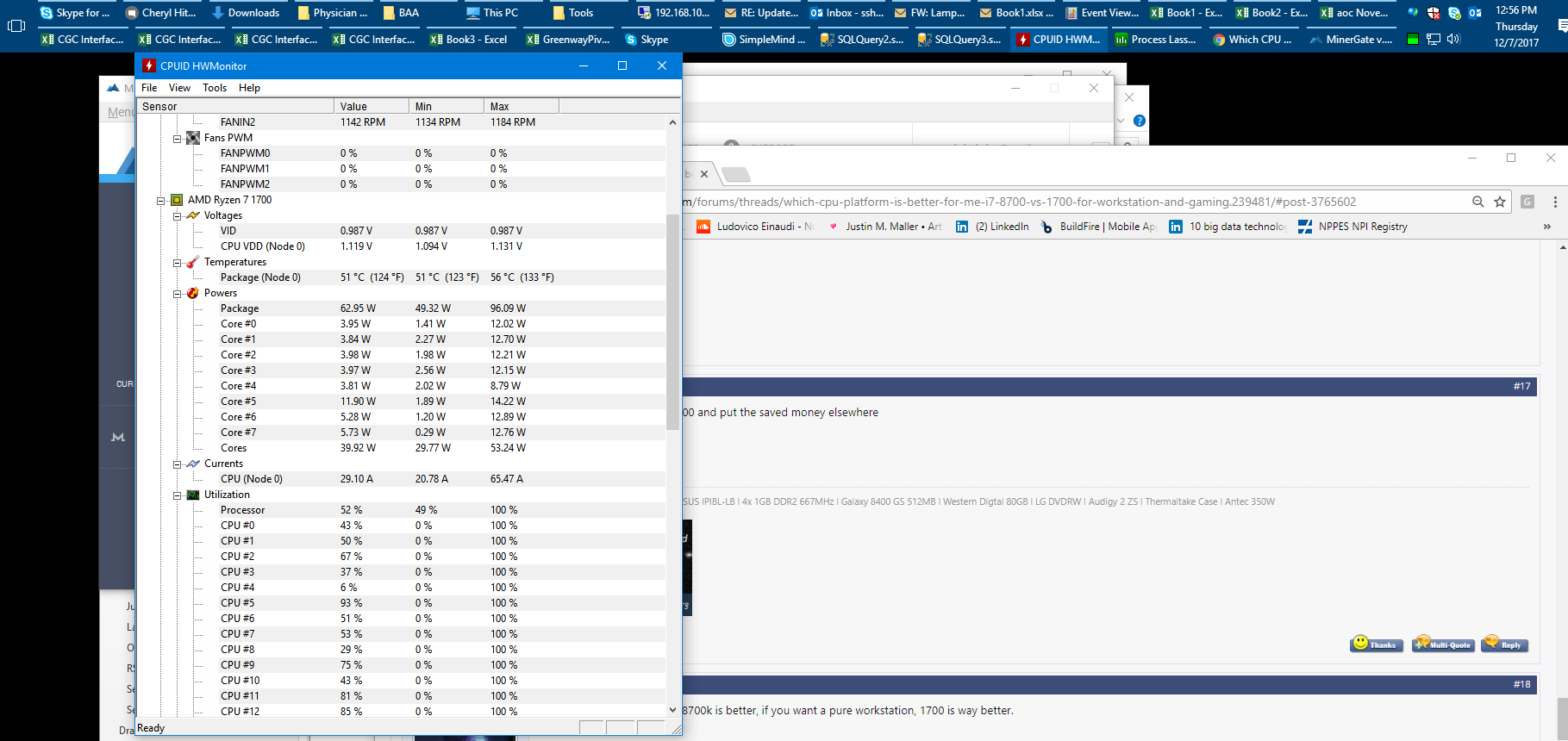The width and height of the screenshot is (1568, 741).
Task: Click the Sensor column header
Action: pyautogui.click(x=235, y=106)
